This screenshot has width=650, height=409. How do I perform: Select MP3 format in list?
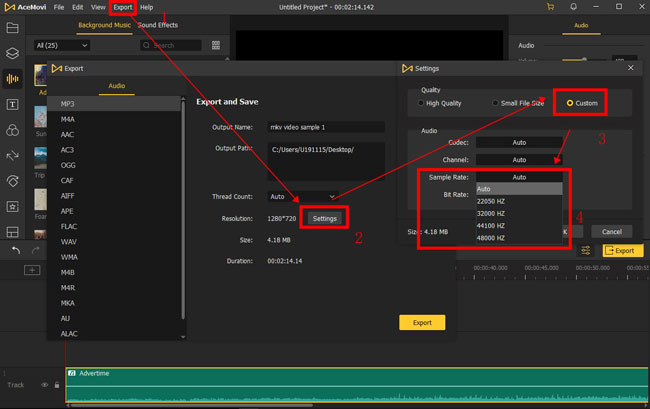click(114, 104)
